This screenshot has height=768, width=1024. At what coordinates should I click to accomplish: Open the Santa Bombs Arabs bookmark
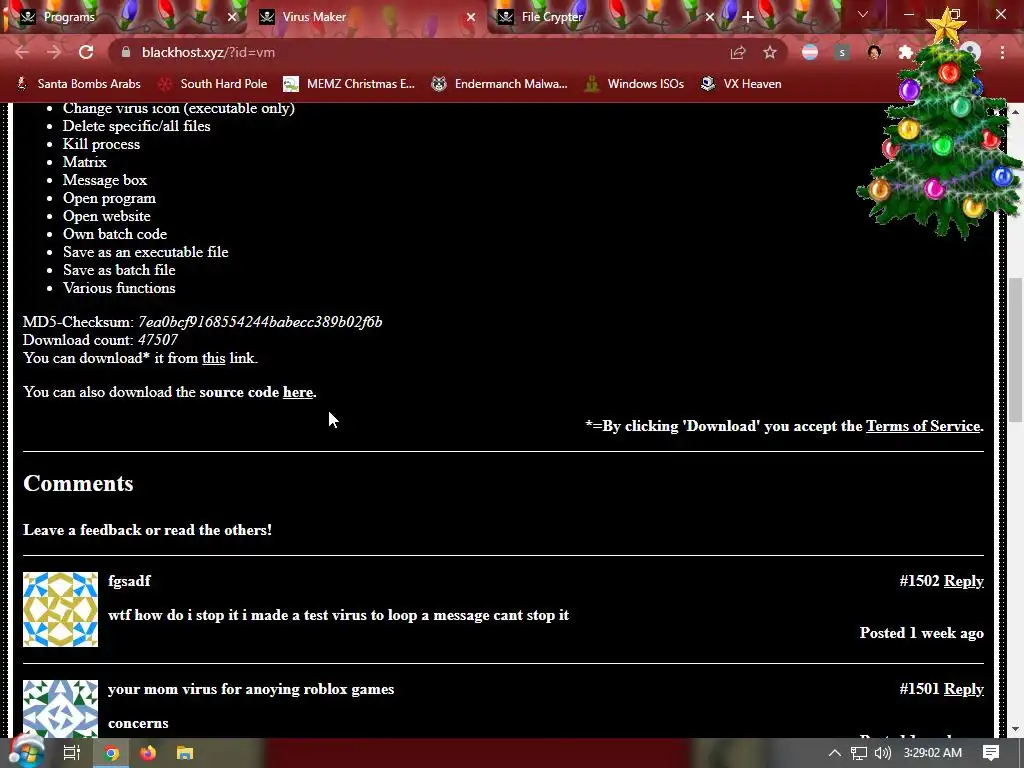pos(78,84)
